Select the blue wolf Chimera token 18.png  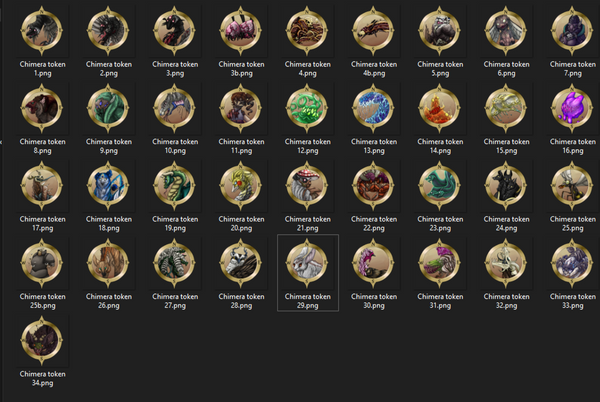108,186
